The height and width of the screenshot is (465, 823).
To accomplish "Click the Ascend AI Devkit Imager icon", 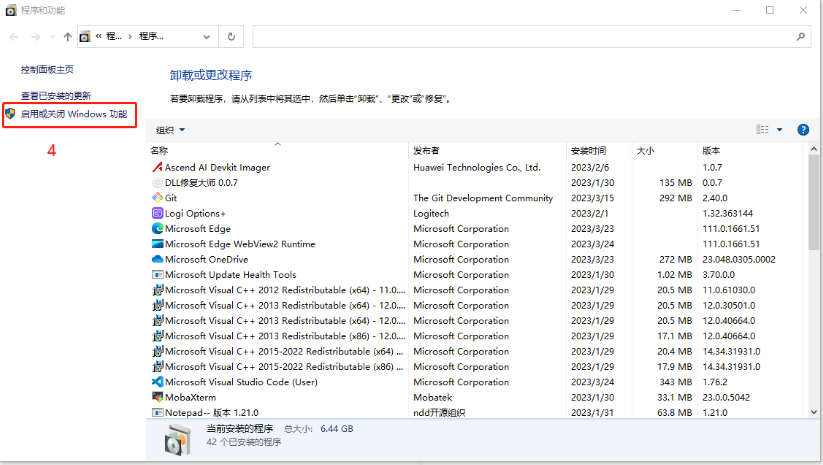I will [157, 167].
